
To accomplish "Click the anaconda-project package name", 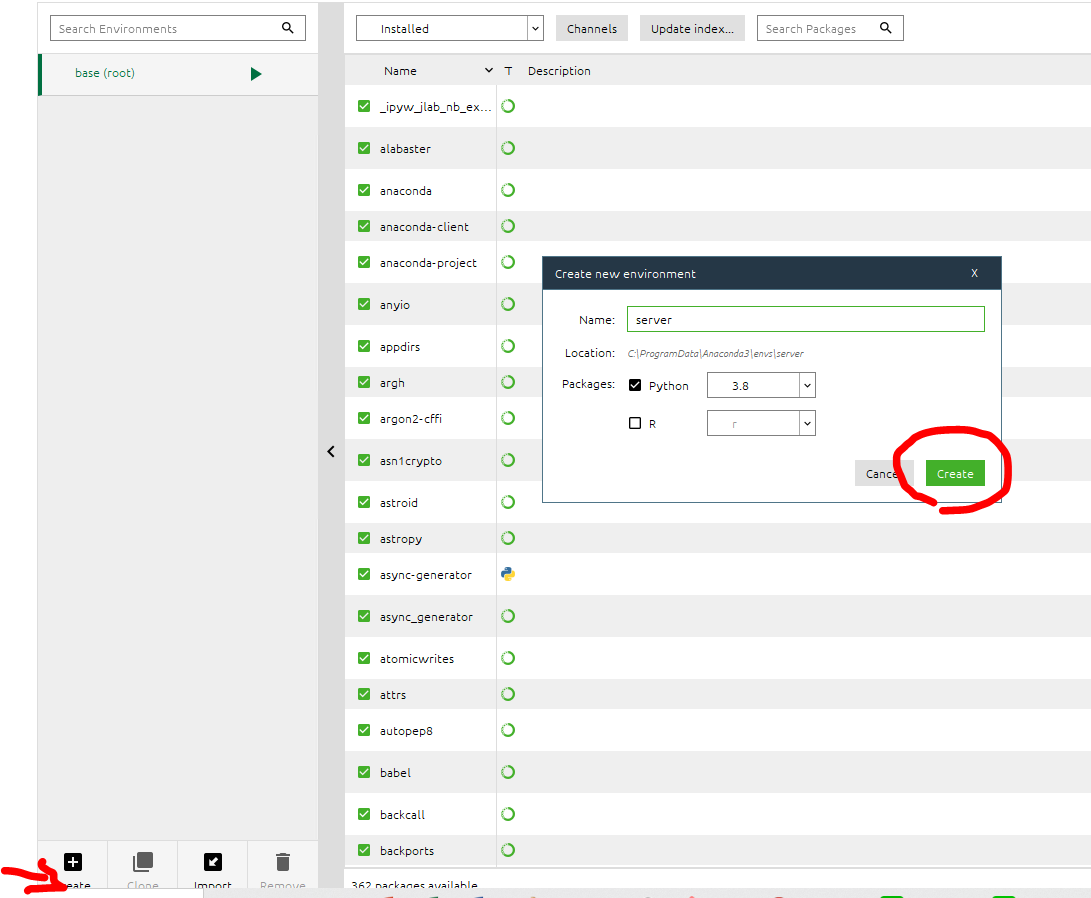I will pyautogui.click(x=428, y=263).
